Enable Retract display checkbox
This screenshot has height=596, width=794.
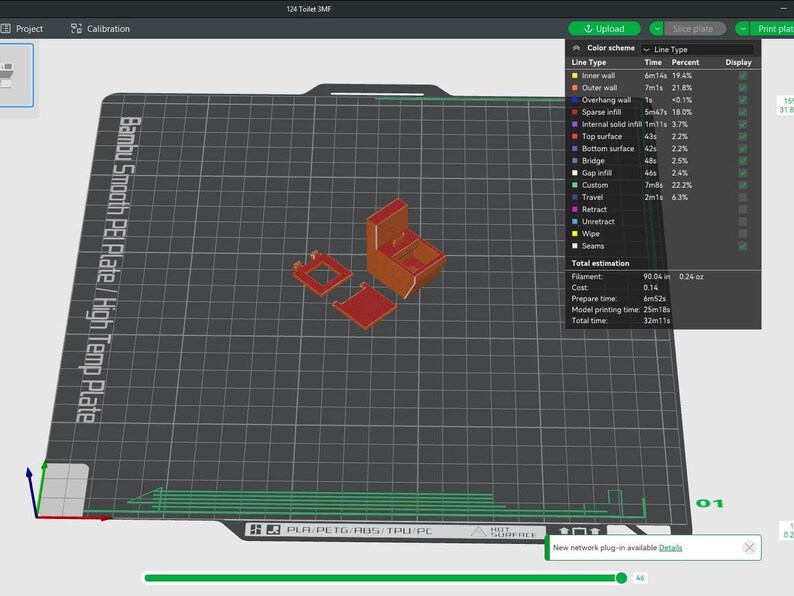click(742, 209)
